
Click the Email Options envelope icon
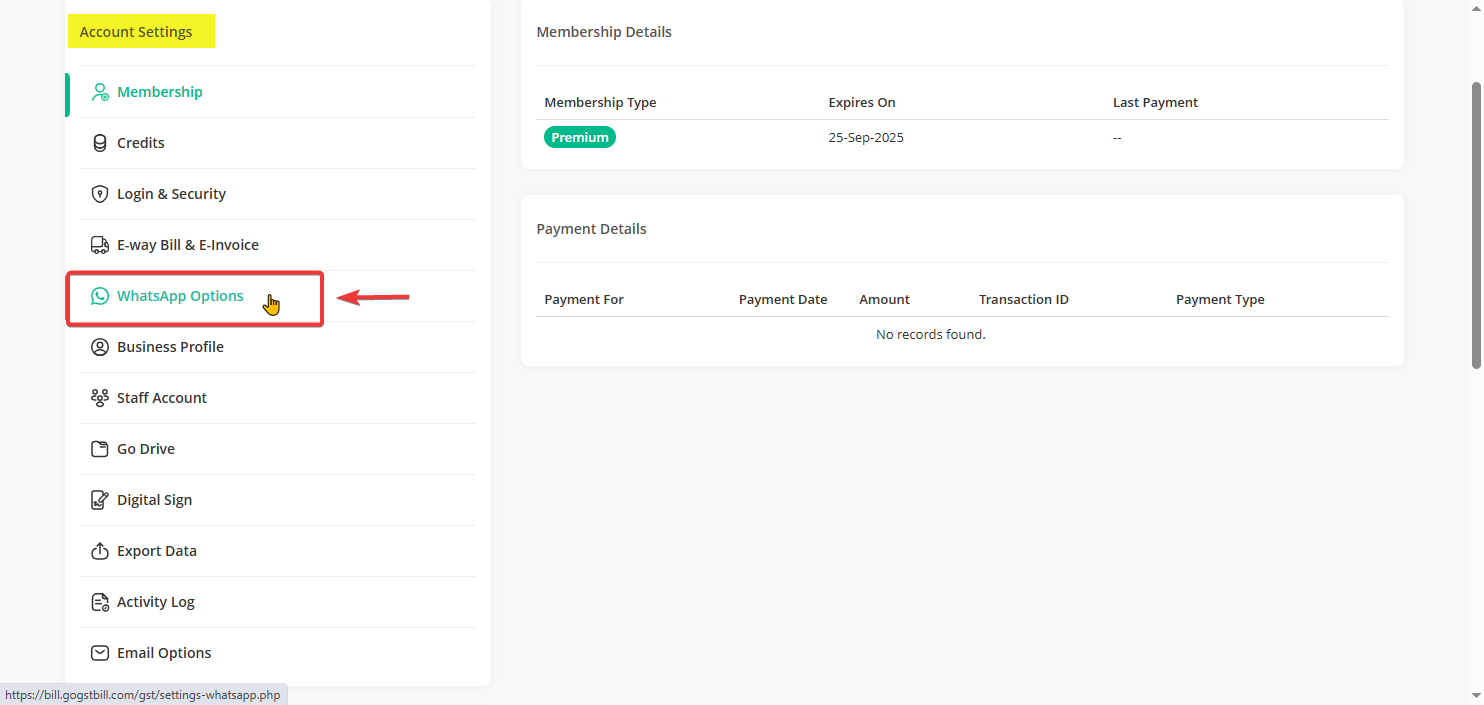pyautogui.click(x=100, y=653)
